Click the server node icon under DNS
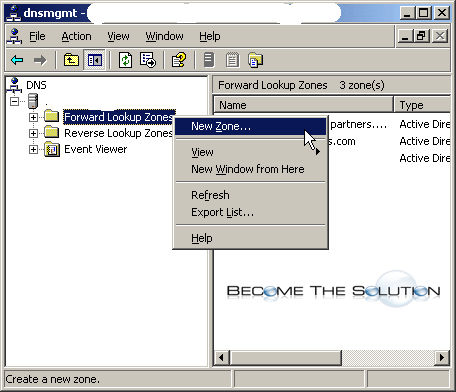 pos(33,101)
